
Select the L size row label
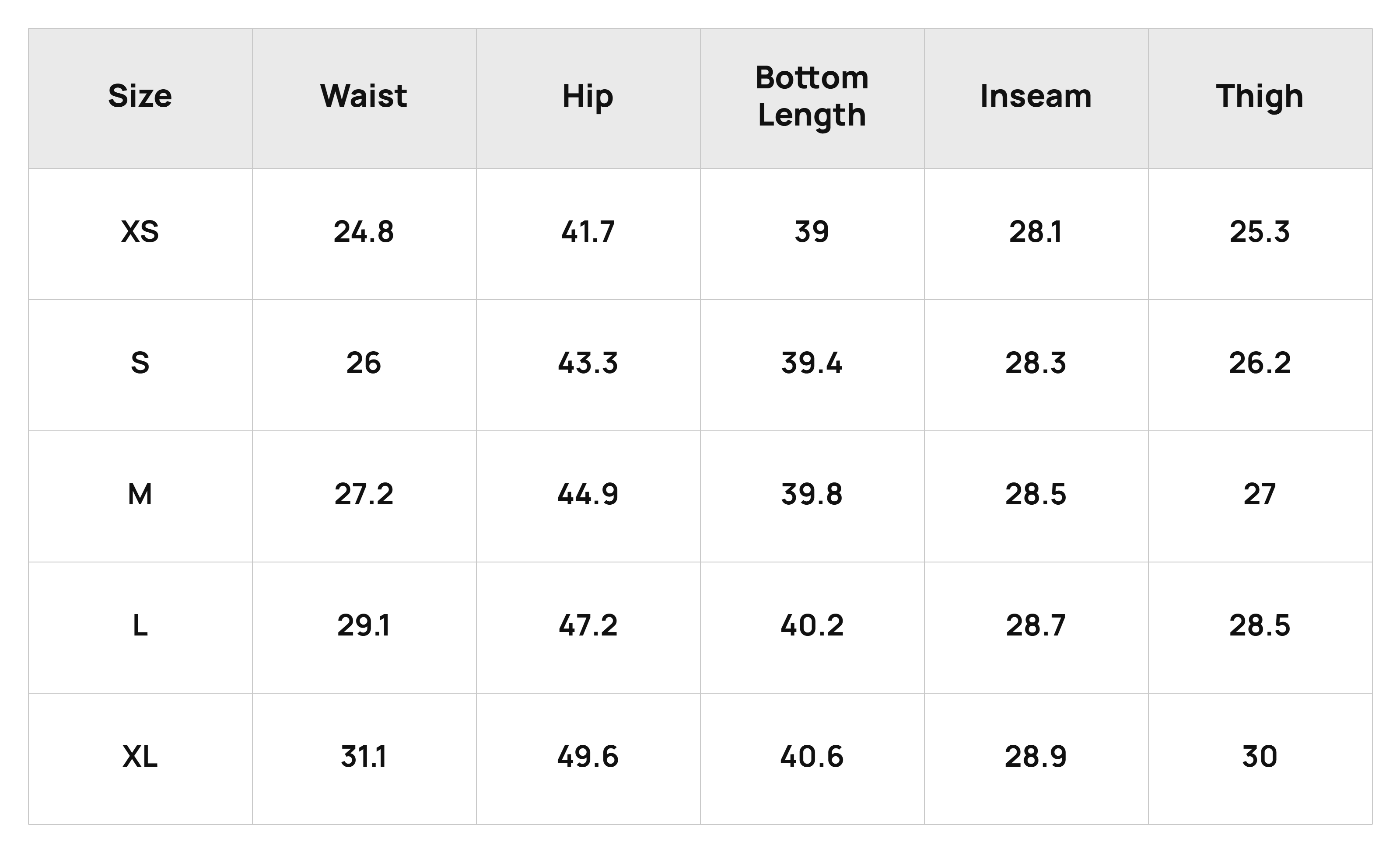(x=140, y=627)
